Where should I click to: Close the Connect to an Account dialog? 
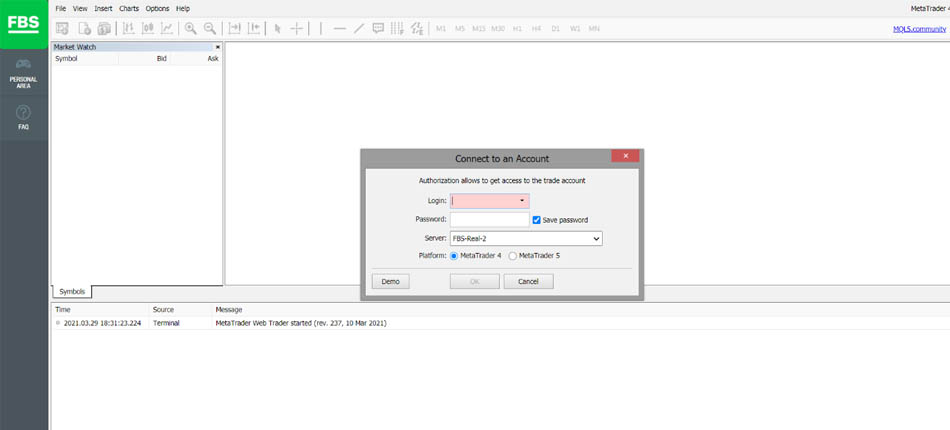(625, 156)
